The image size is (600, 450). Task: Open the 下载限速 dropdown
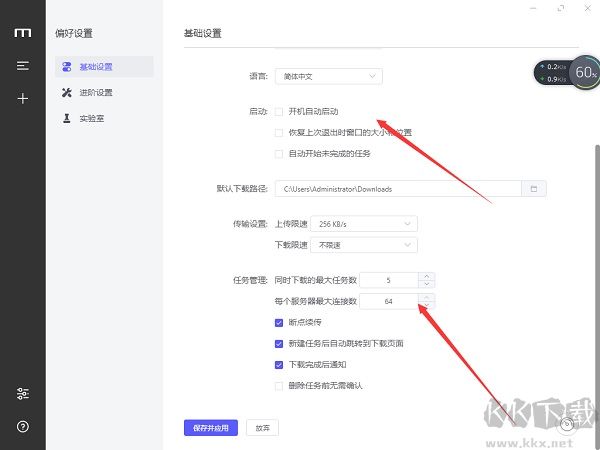[x=364, y=245]
